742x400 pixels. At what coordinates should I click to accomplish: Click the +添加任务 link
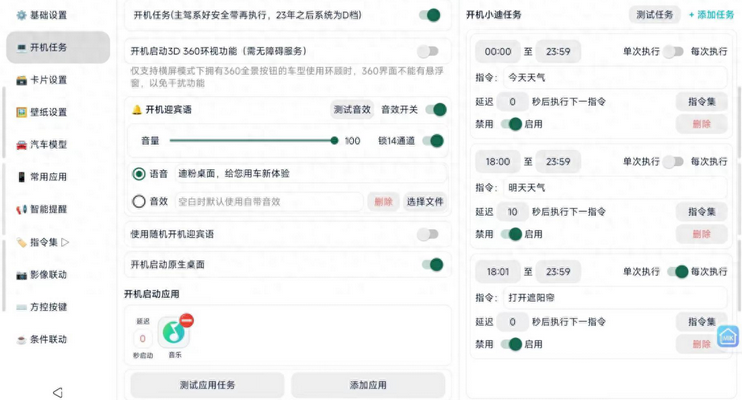point(711,15)
